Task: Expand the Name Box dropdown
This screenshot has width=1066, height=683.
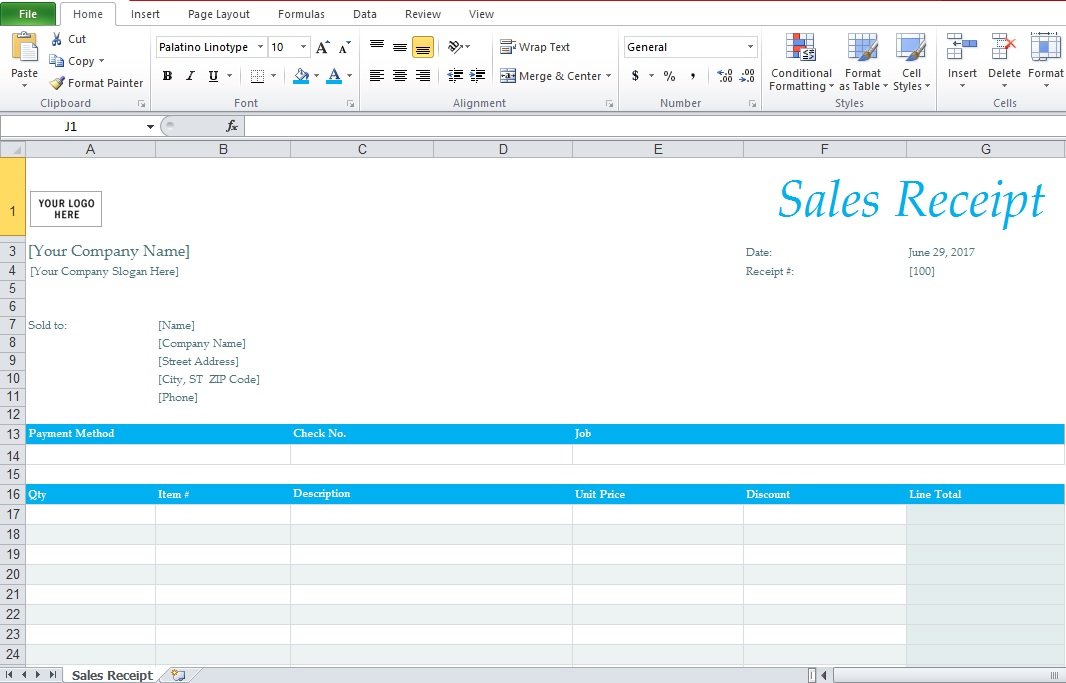Action: pyautogui.click(x=150, y=126)
